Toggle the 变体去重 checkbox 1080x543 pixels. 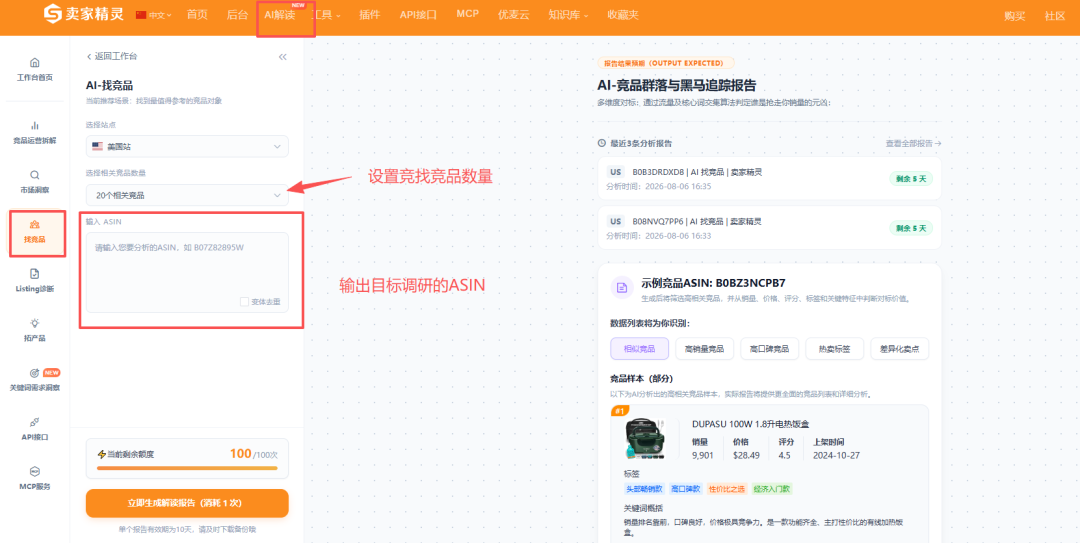click(245, 301)
